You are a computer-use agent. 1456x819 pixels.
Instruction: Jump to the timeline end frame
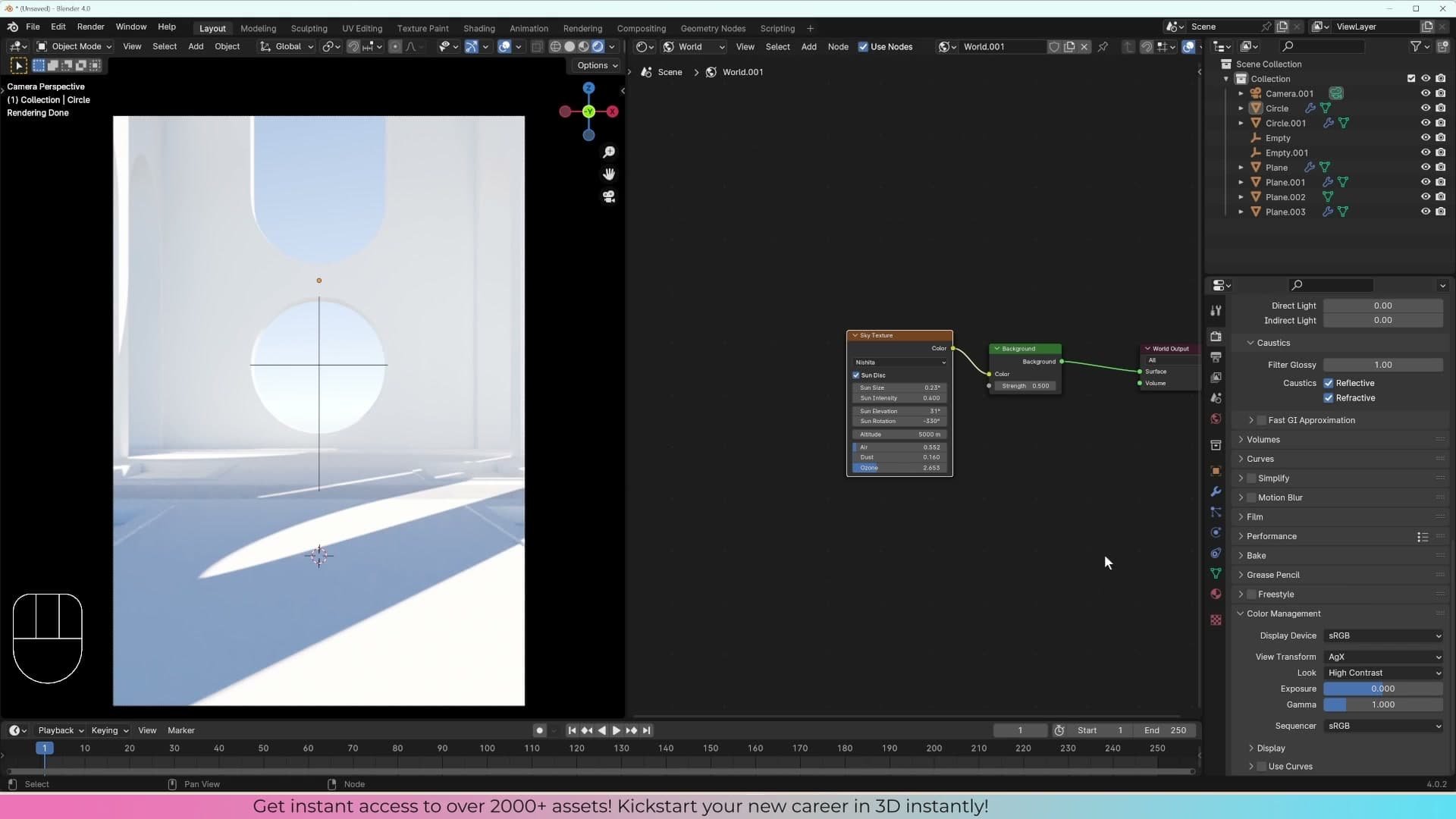pyautogui.click(x=647, y=730)
